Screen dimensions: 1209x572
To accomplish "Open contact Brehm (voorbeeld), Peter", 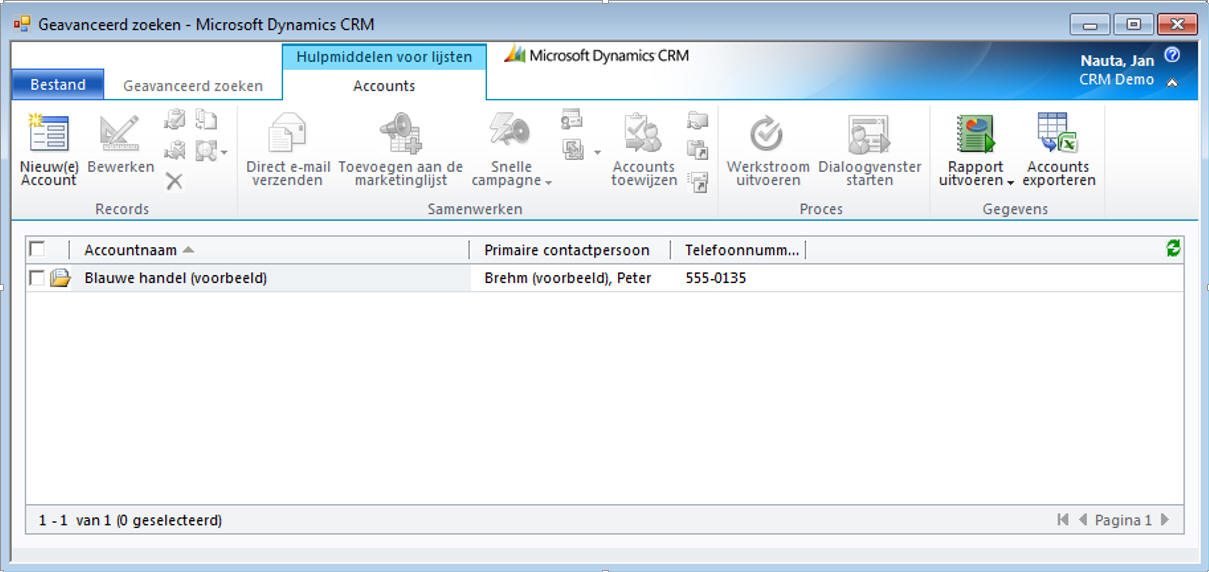I will click(568, 278).
